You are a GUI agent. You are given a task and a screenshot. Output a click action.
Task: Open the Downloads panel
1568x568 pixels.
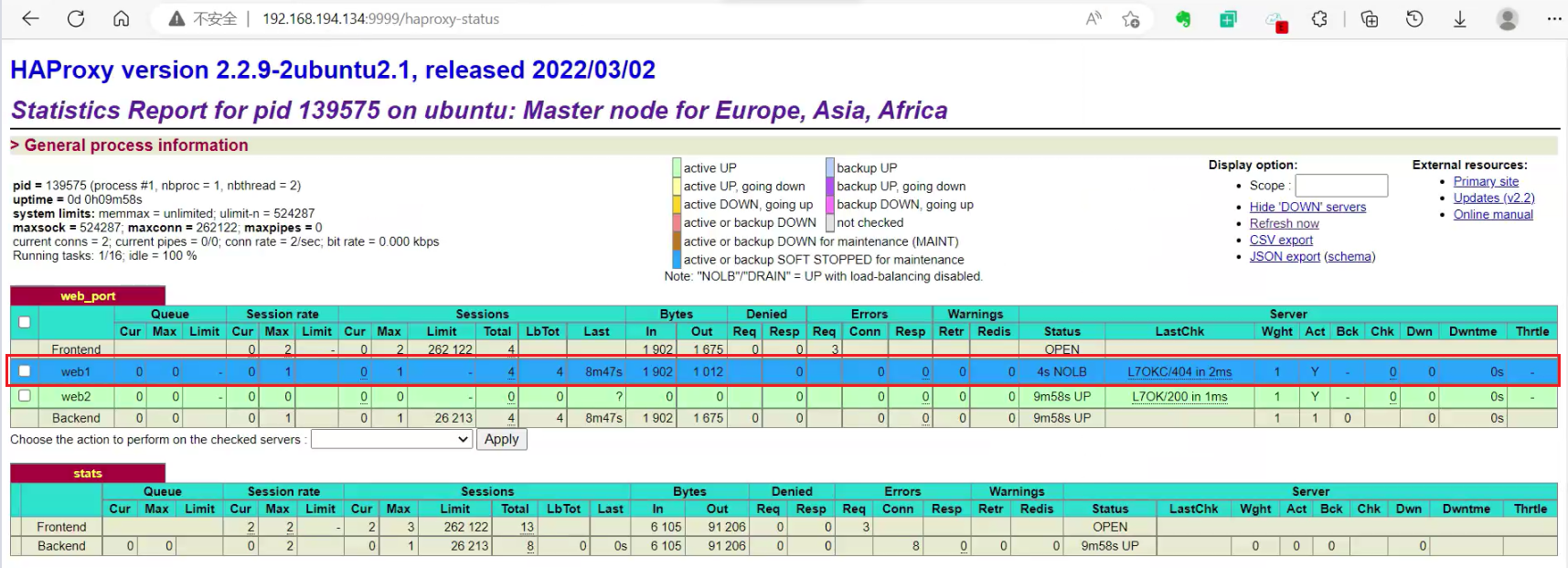[1460, 18]
